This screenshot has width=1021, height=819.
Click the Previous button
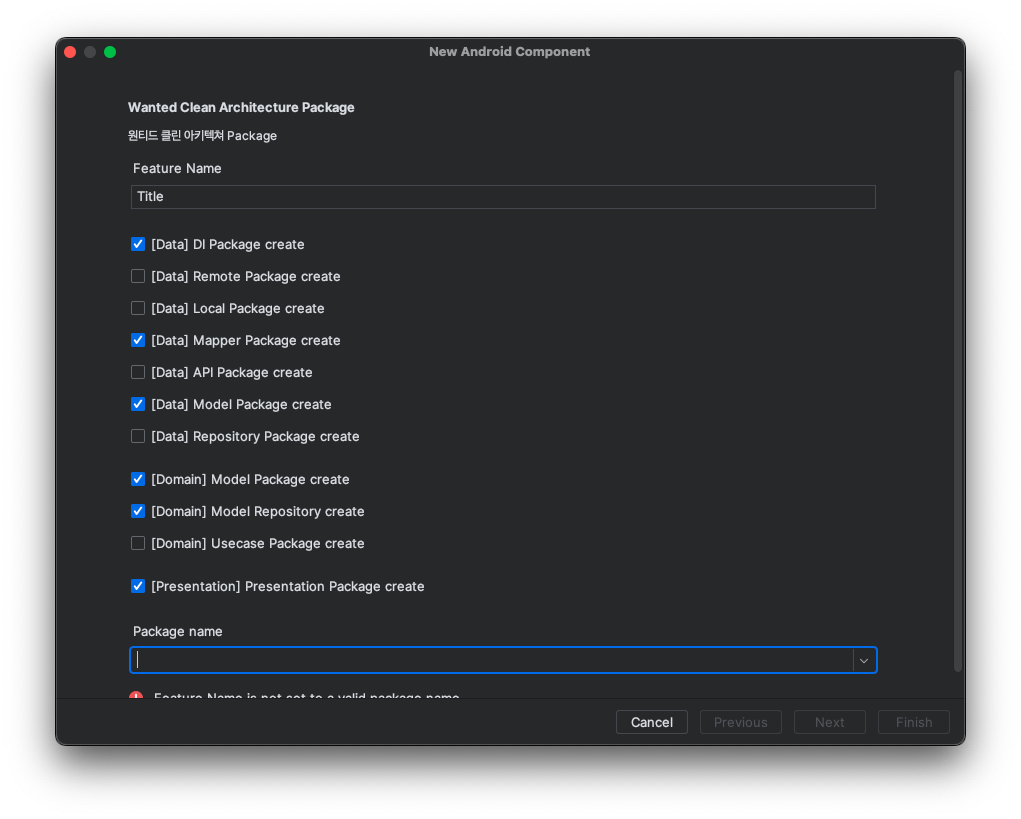(740, 722)
